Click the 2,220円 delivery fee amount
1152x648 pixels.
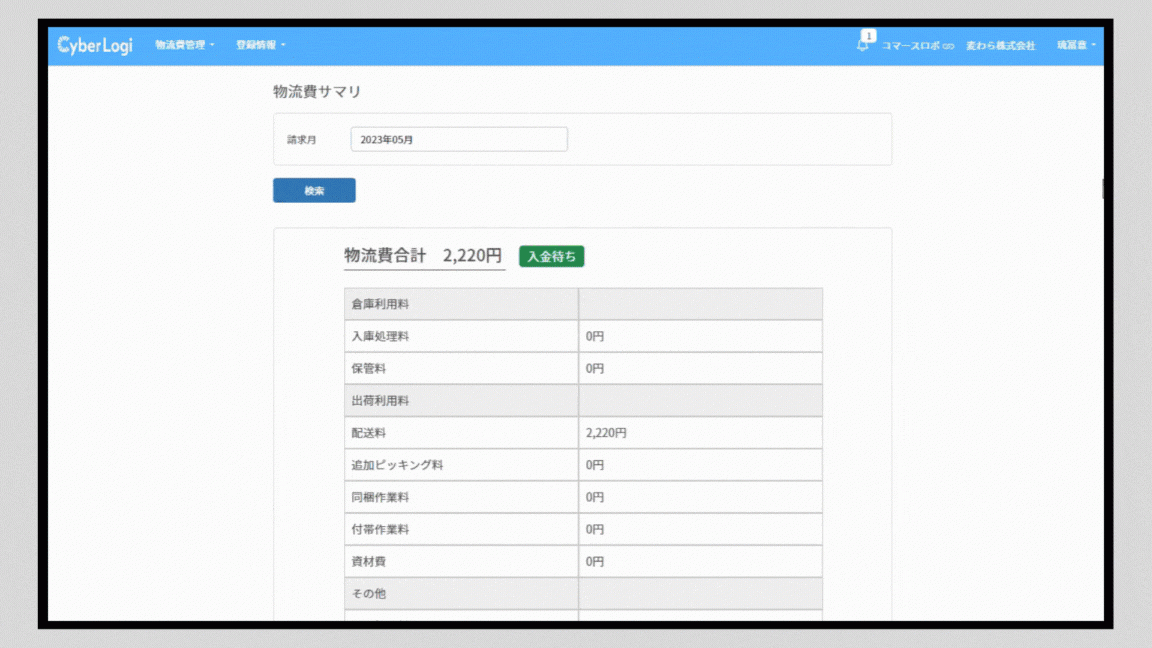[x=606, y=433]
